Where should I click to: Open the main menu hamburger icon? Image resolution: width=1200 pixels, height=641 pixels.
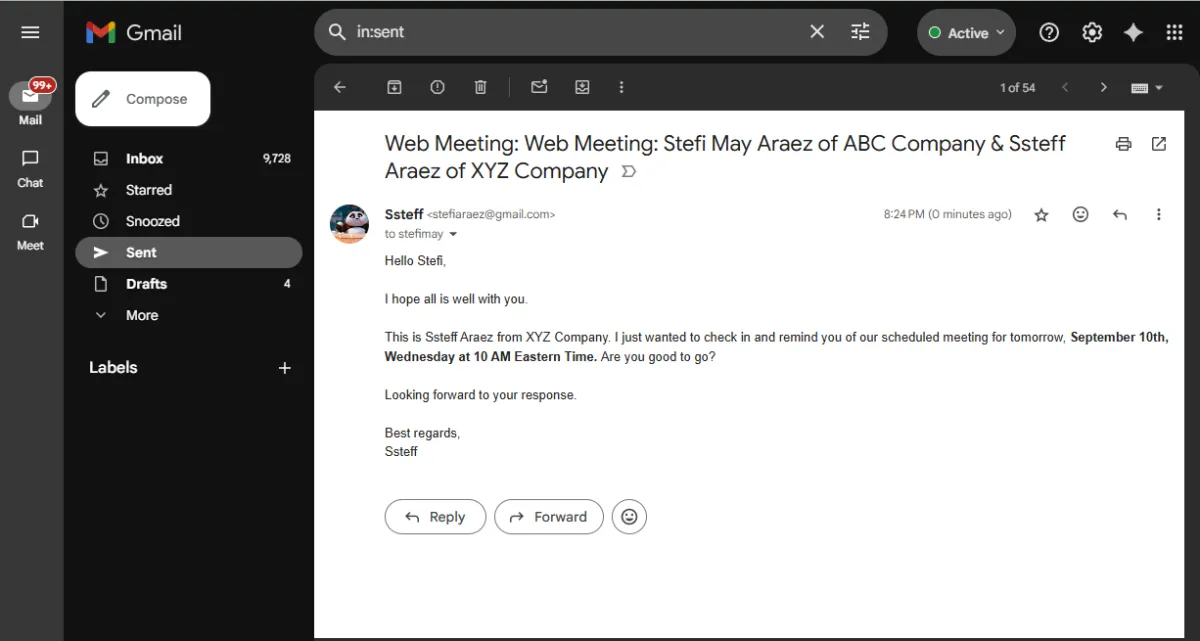pos(30,32)
